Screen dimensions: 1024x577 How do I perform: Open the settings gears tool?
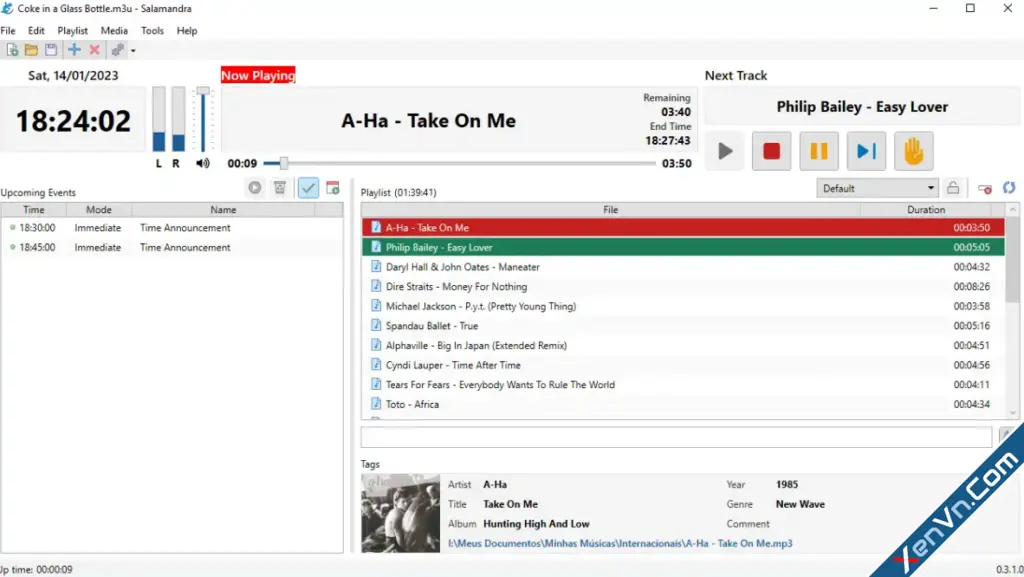pos(118,50)
